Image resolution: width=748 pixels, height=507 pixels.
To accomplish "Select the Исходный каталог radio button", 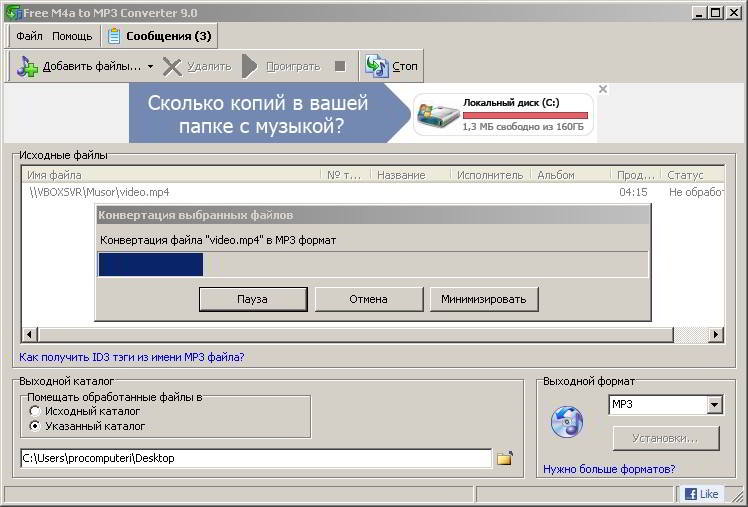I will [x=35, y=411].
